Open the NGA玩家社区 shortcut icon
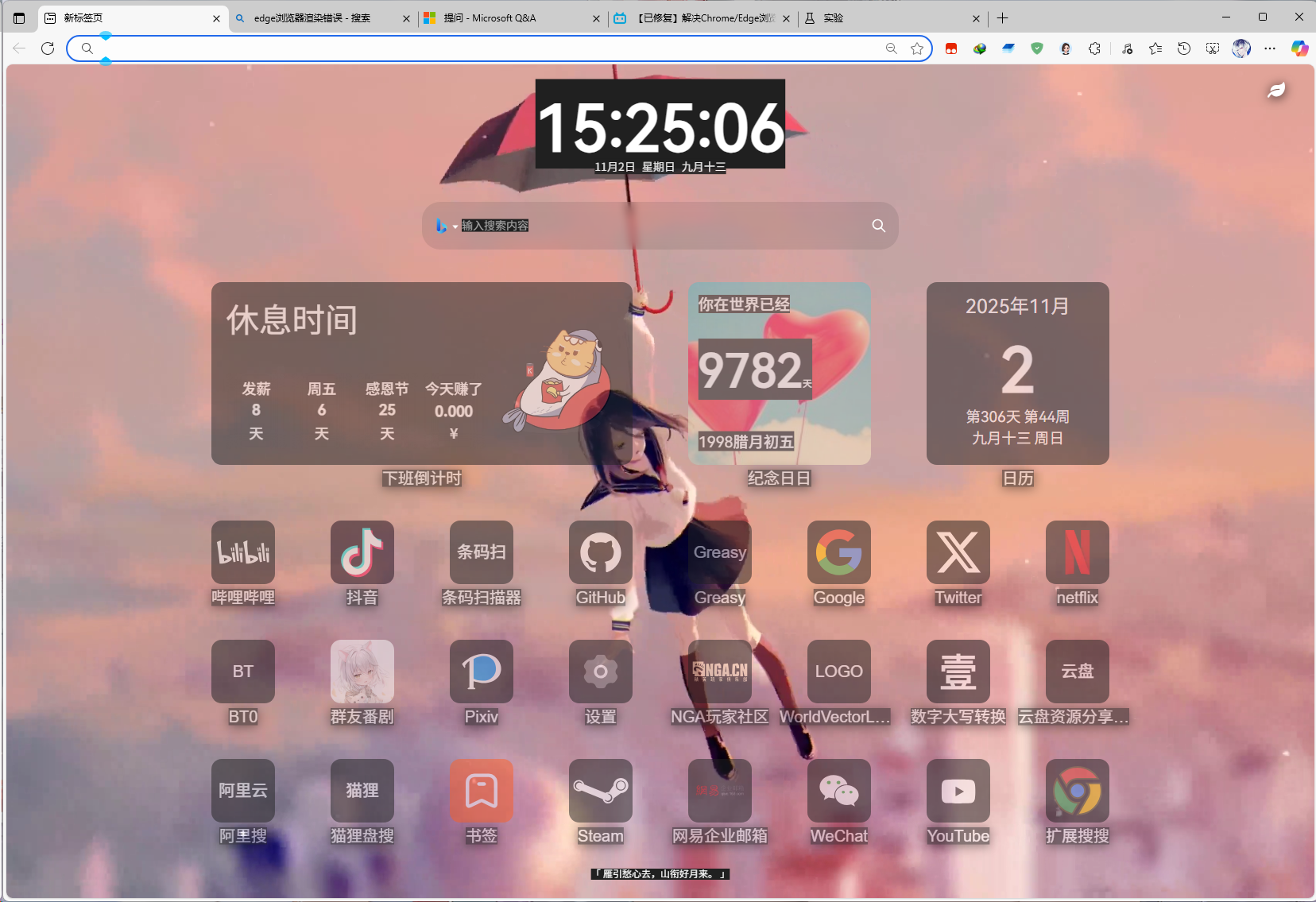 (720, 672)
